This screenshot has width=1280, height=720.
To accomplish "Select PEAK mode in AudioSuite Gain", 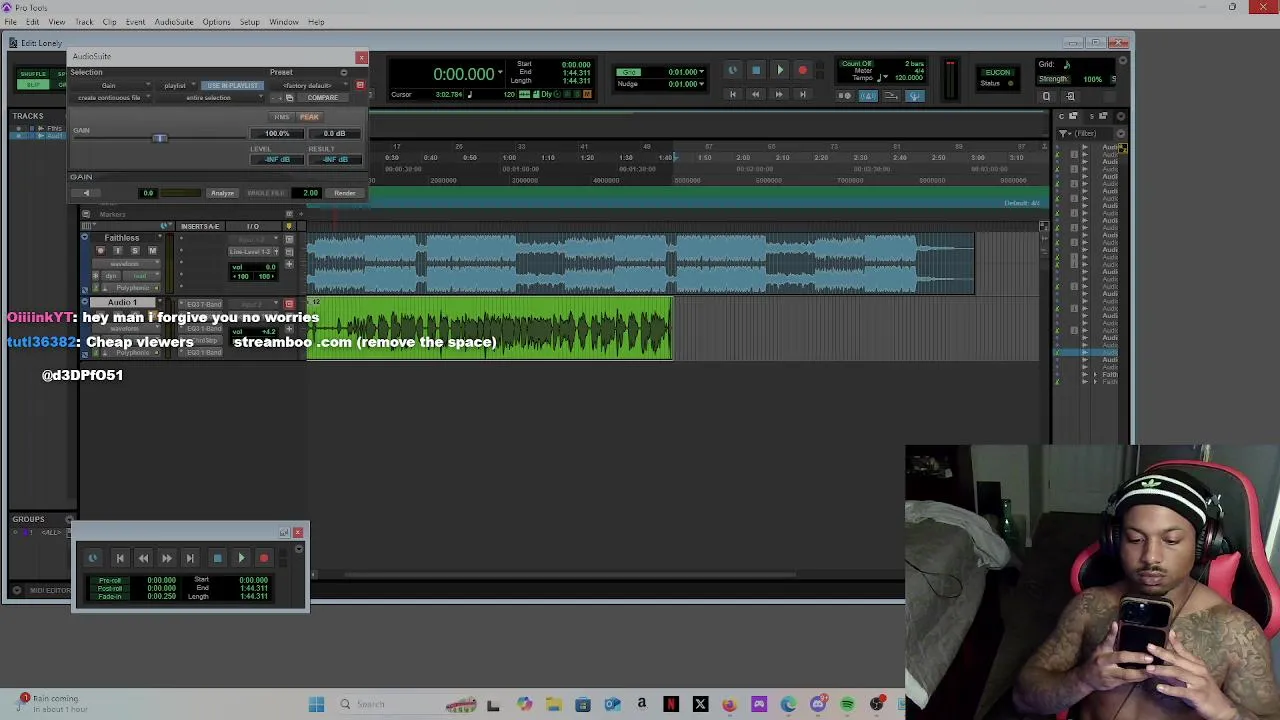I will (x=309, y=117).
